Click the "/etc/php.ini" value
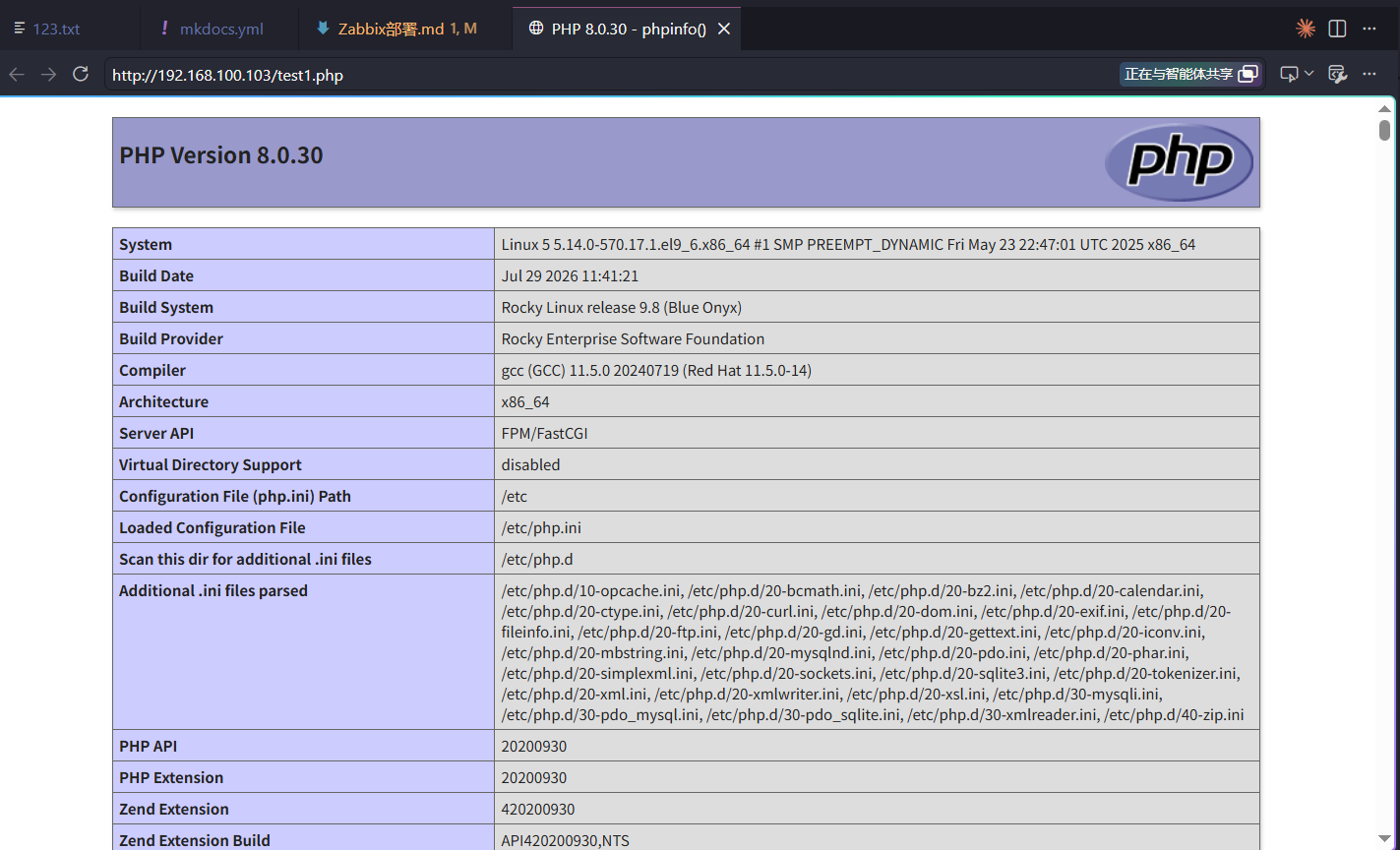Viewport: 1400px width, 850px height. pos(541,527)
